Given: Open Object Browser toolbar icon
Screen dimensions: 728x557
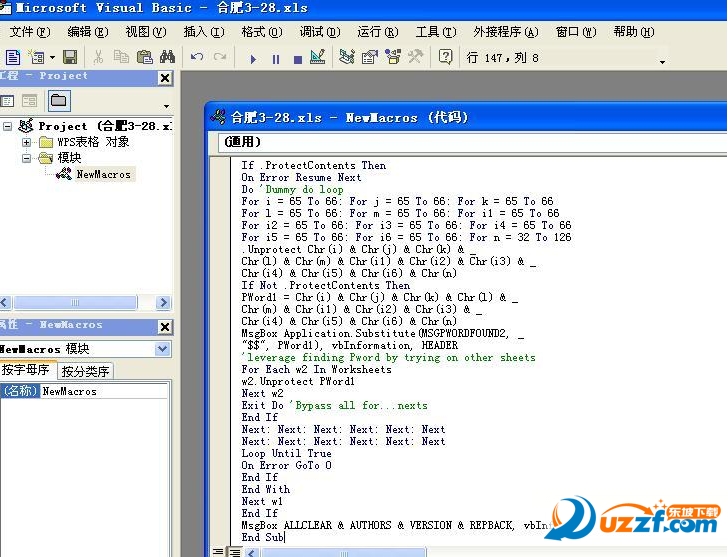Looking at the screenshot, I should click(x=393, y=58).
